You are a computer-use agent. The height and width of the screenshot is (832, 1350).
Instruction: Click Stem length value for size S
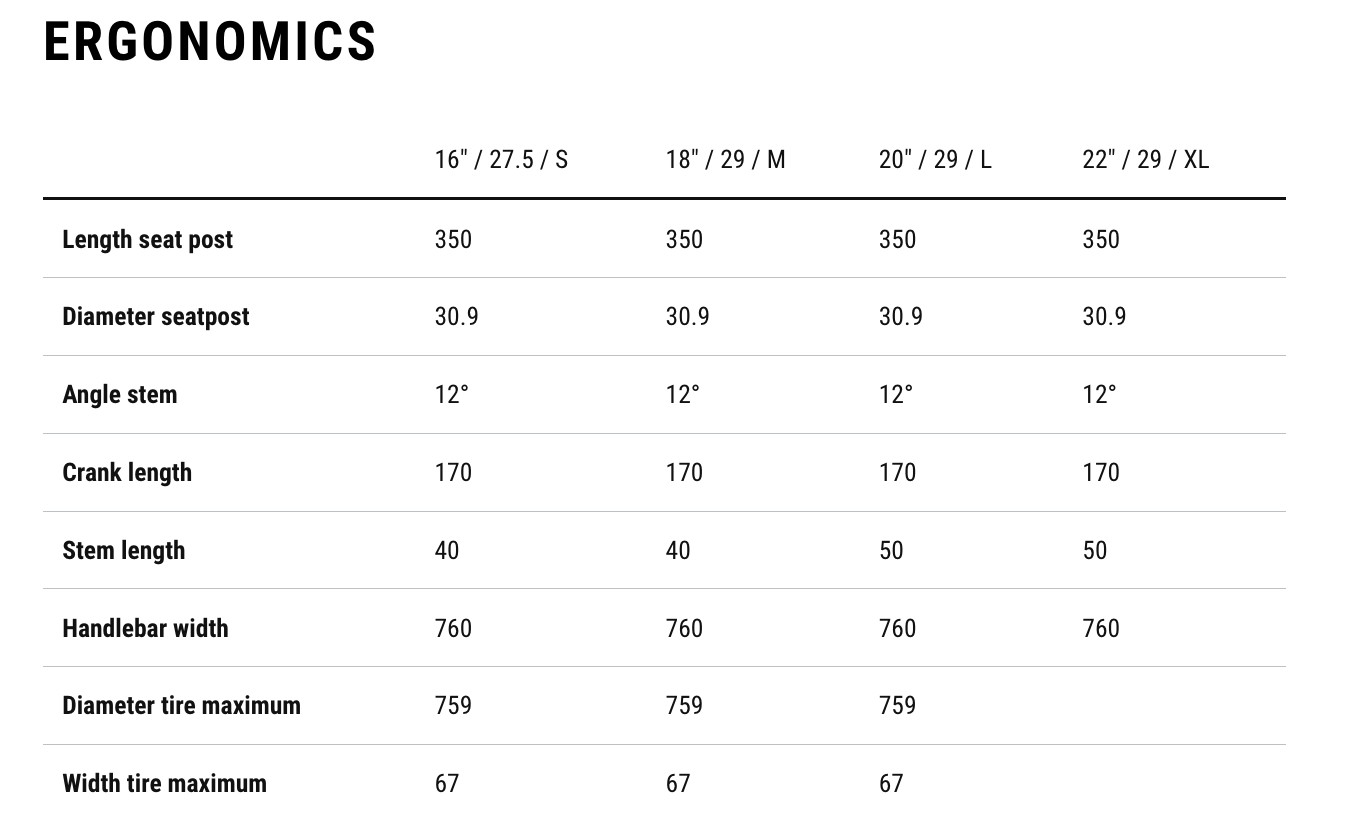pos(447,550)
